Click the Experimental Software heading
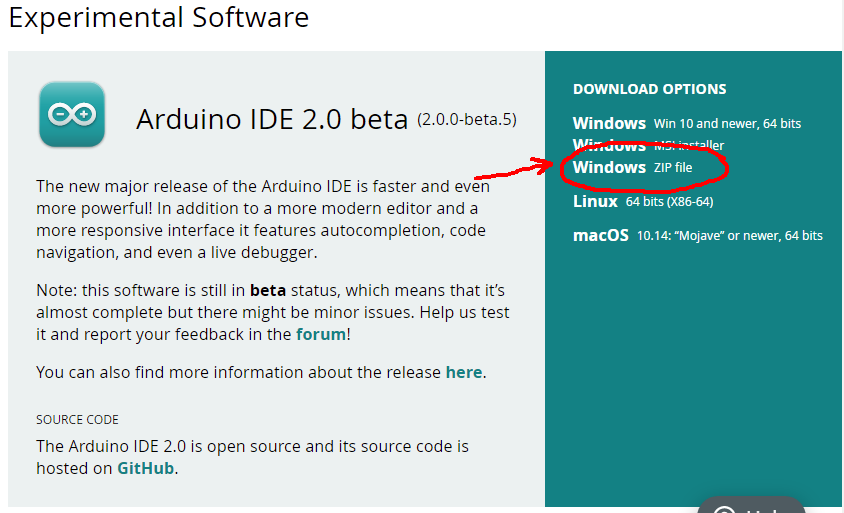This screenshot has width=844, height=513. (159, 18)
